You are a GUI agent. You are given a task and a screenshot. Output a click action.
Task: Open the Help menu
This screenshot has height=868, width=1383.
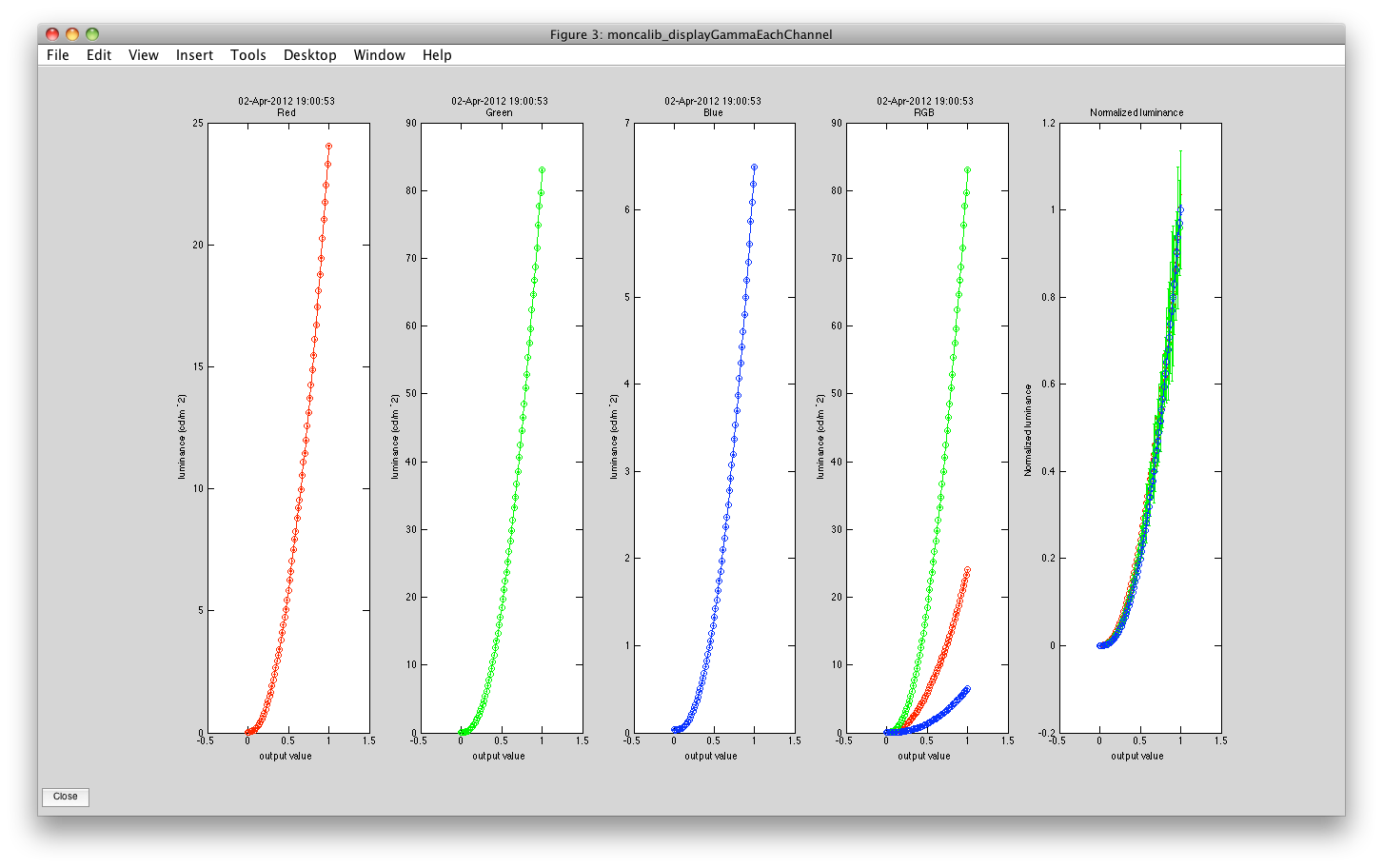(437, 55)
